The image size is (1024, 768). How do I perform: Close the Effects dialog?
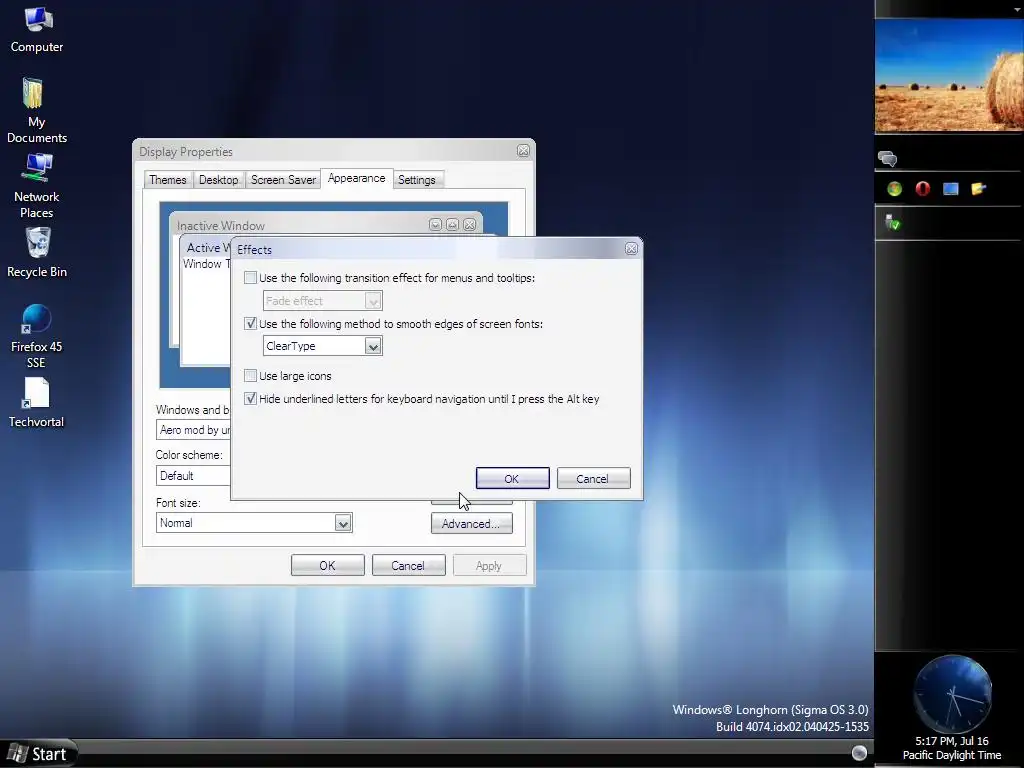632,249
